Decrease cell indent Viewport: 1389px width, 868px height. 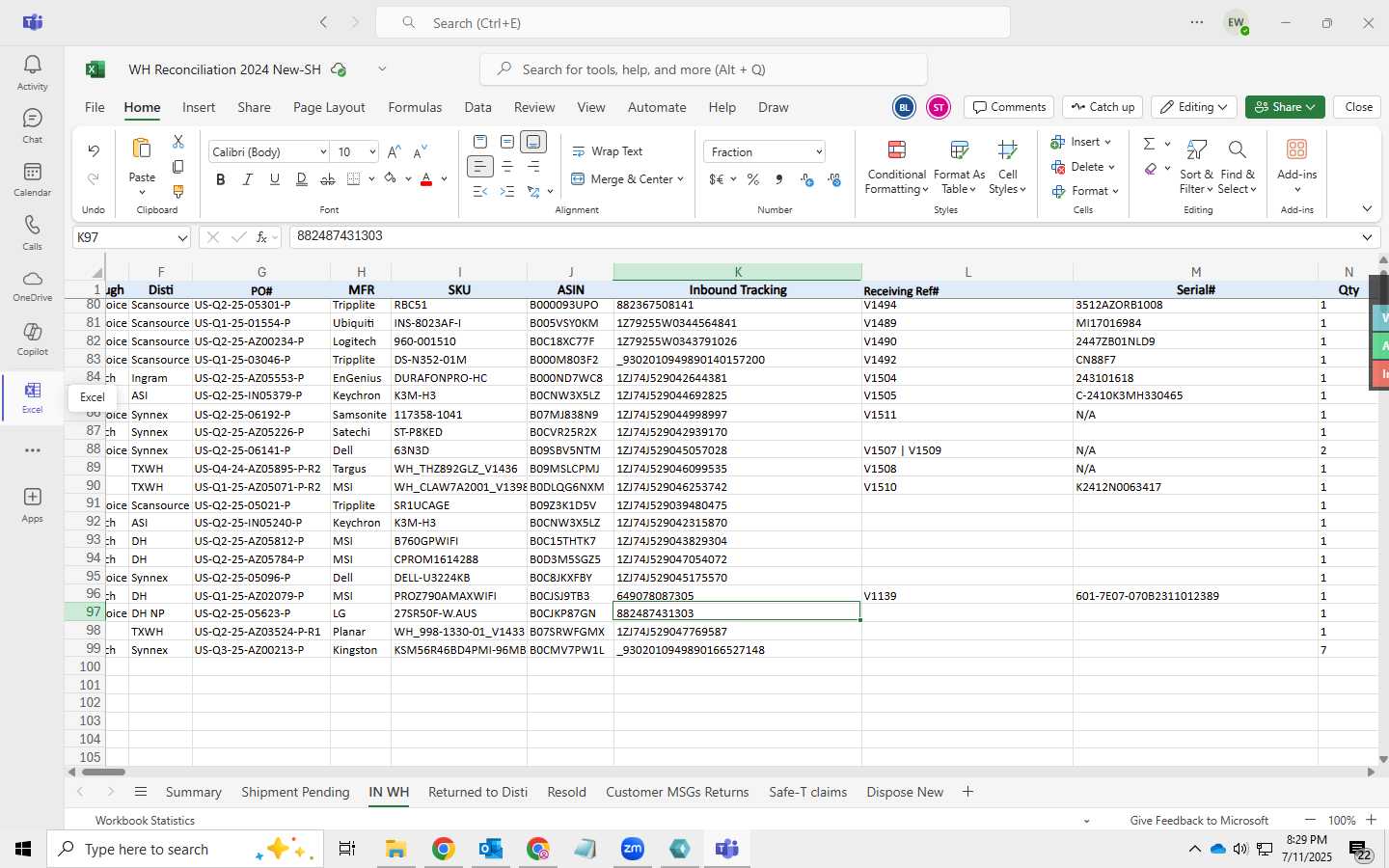coord(479,192)
